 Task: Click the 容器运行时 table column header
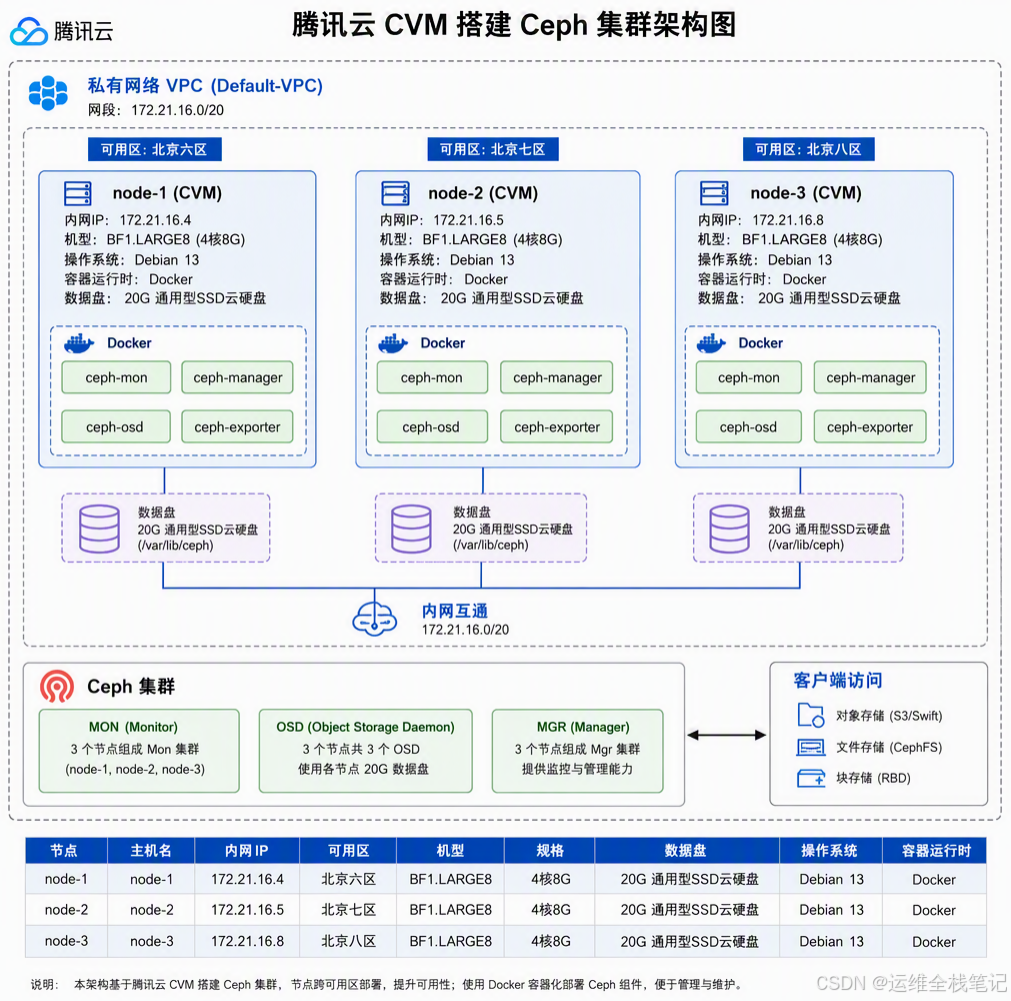[935, 850]
